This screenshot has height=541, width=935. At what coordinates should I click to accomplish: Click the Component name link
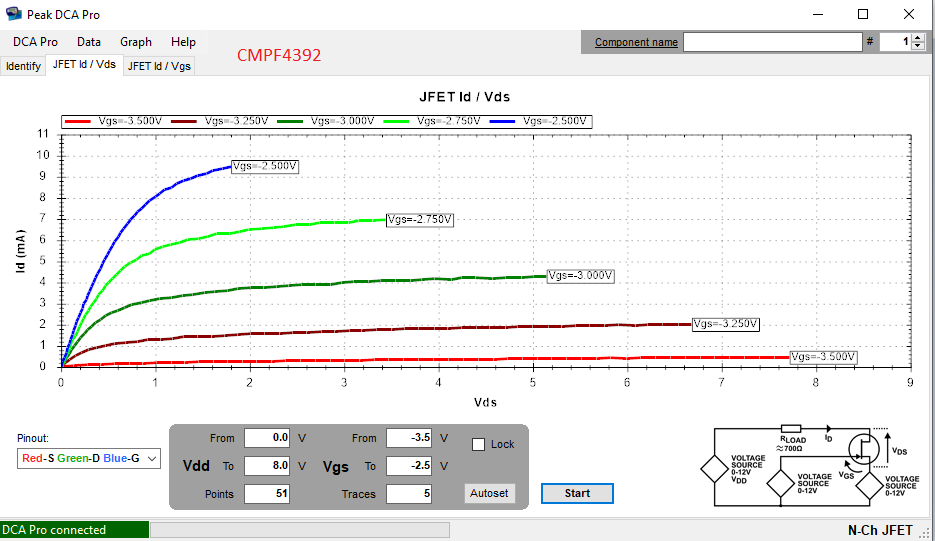coord(636,42)
